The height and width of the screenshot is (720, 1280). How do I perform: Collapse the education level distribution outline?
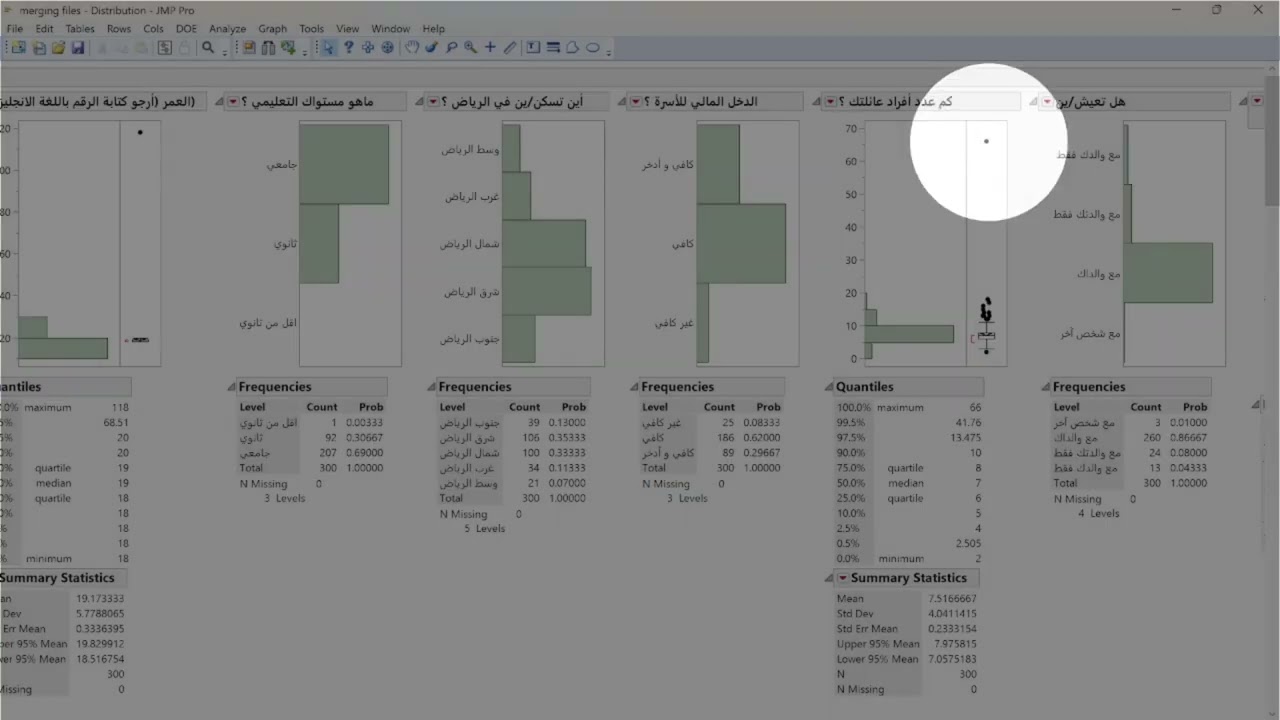point(220,101)
